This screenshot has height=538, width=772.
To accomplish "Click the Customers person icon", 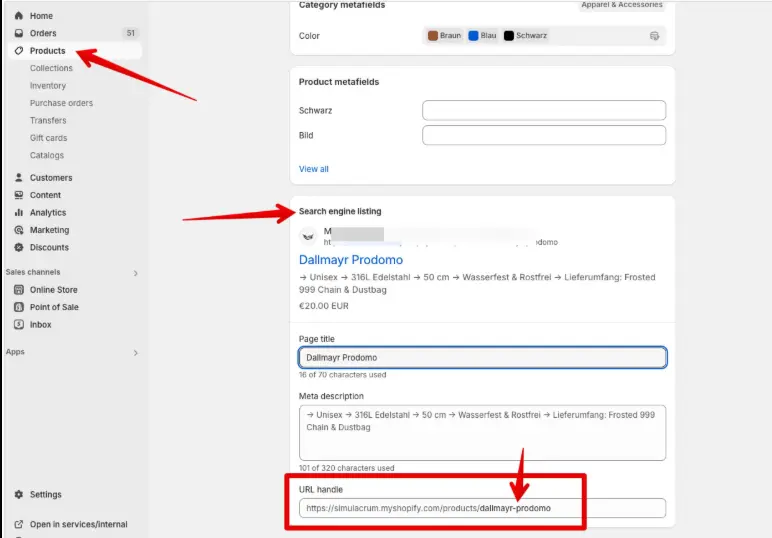I will 19,177.
